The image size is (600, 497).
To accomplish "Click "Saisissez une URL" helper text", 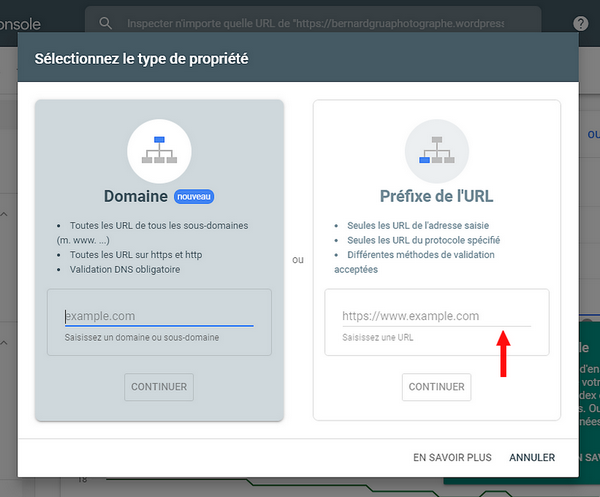I will click(x=378, y=337).
